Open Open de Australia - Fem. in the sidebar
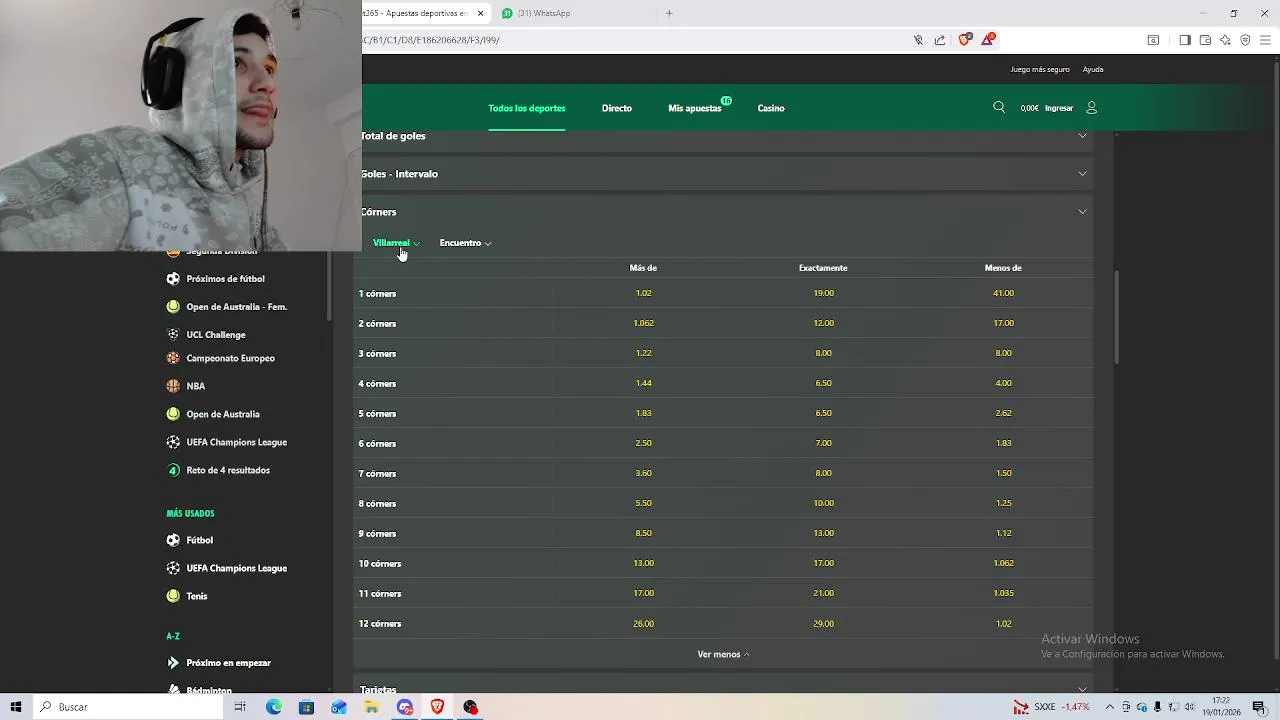 point(237,307)
